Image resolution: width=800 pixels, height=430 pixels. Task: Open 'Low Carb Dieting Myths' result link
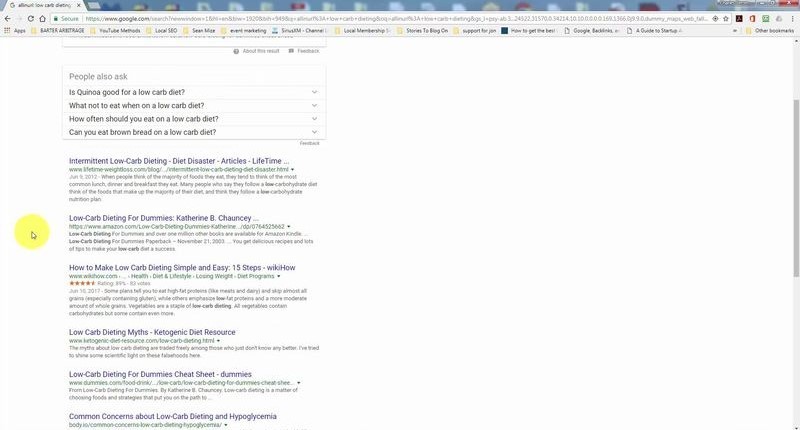click(x=152, y=332)
